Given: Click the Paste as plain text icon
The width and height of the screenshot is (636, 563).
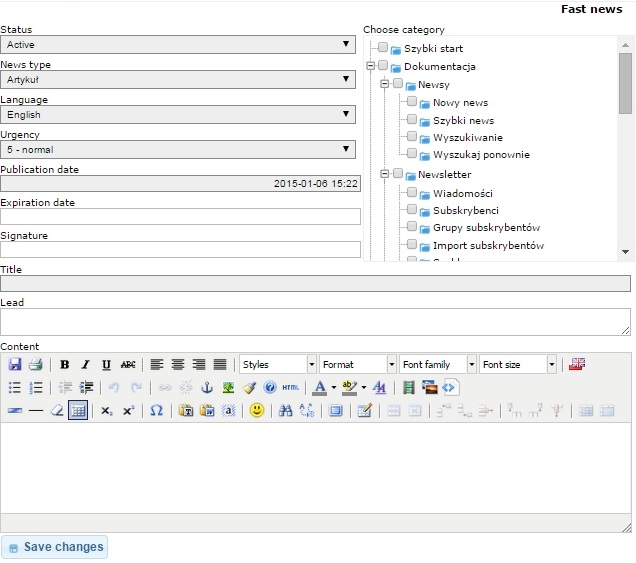Looking at the screenshot, I should [x=186, y=411].
